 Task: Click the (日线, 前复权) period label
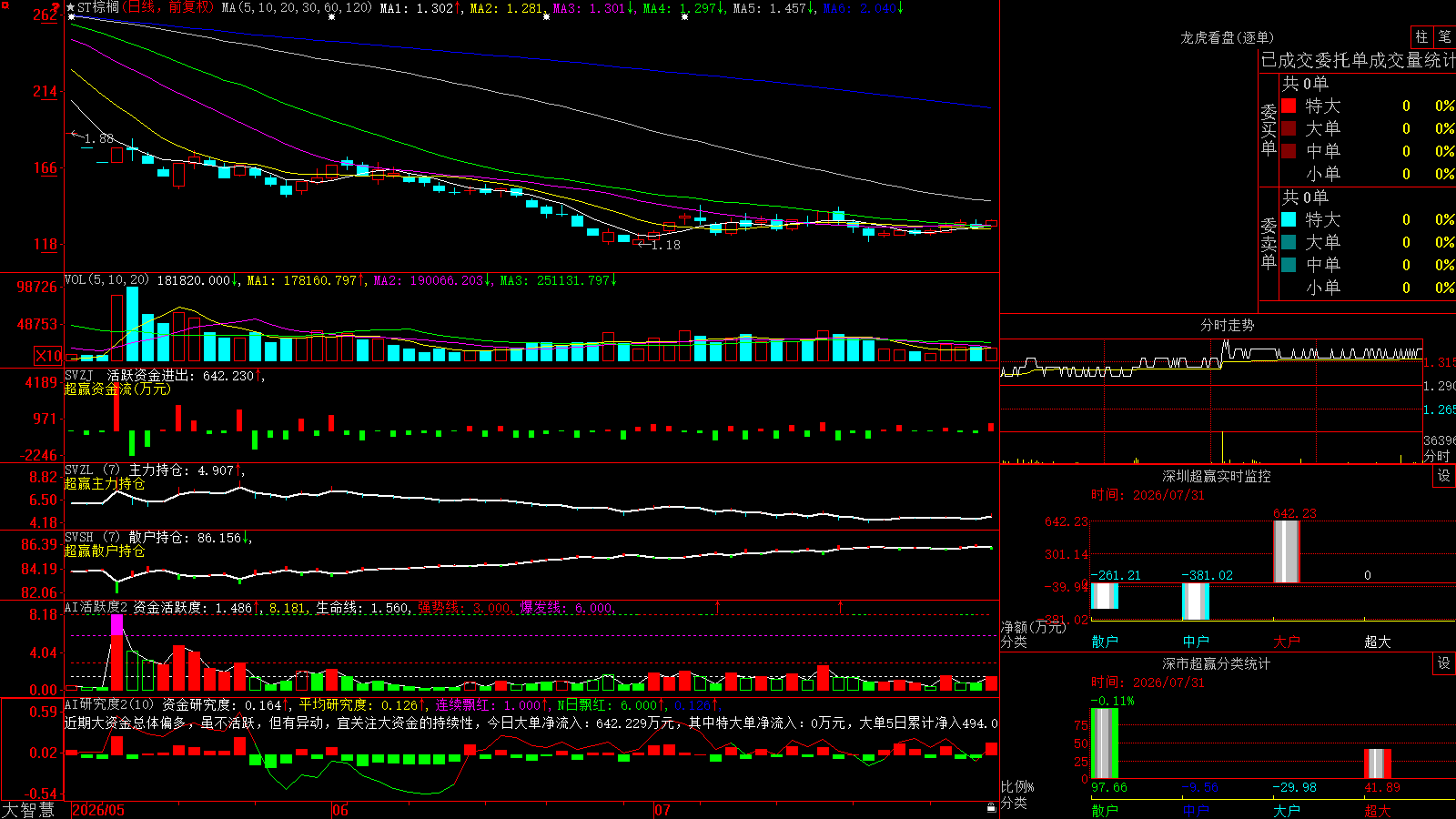pos(168,7)
